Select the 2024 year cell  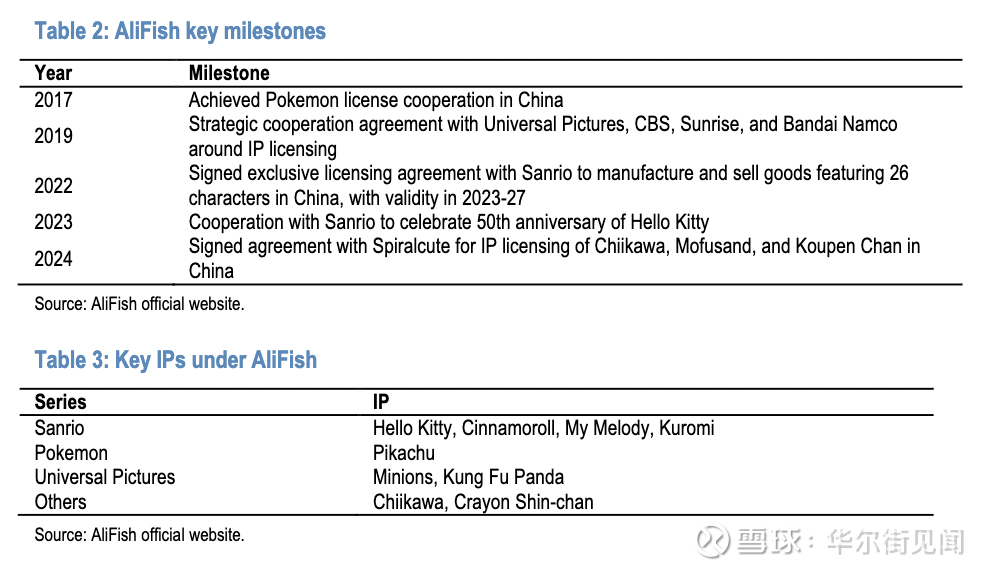coord(53,258)
